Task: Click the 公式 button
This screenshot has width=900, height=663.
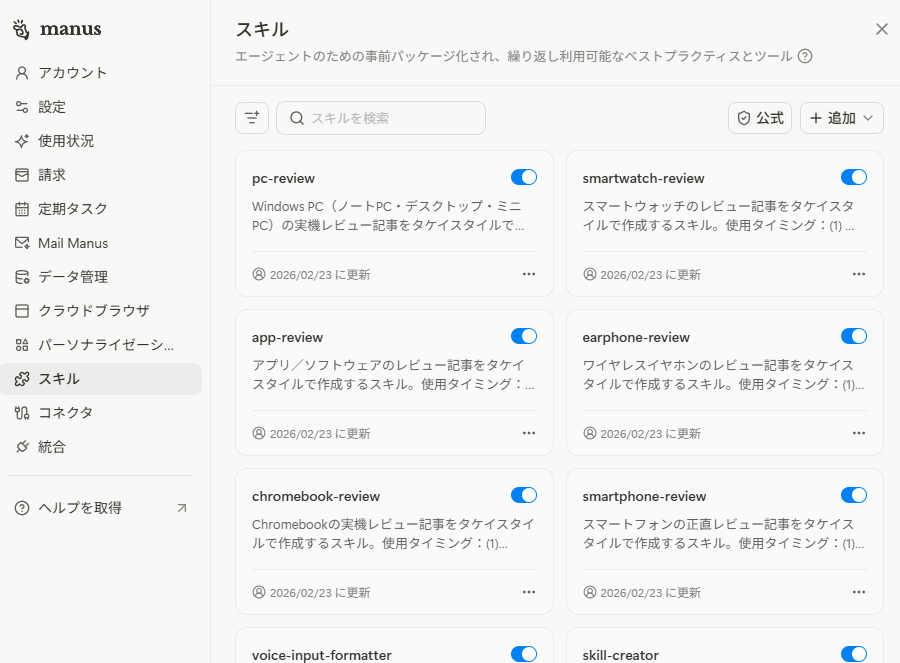Action: (760, 118)
